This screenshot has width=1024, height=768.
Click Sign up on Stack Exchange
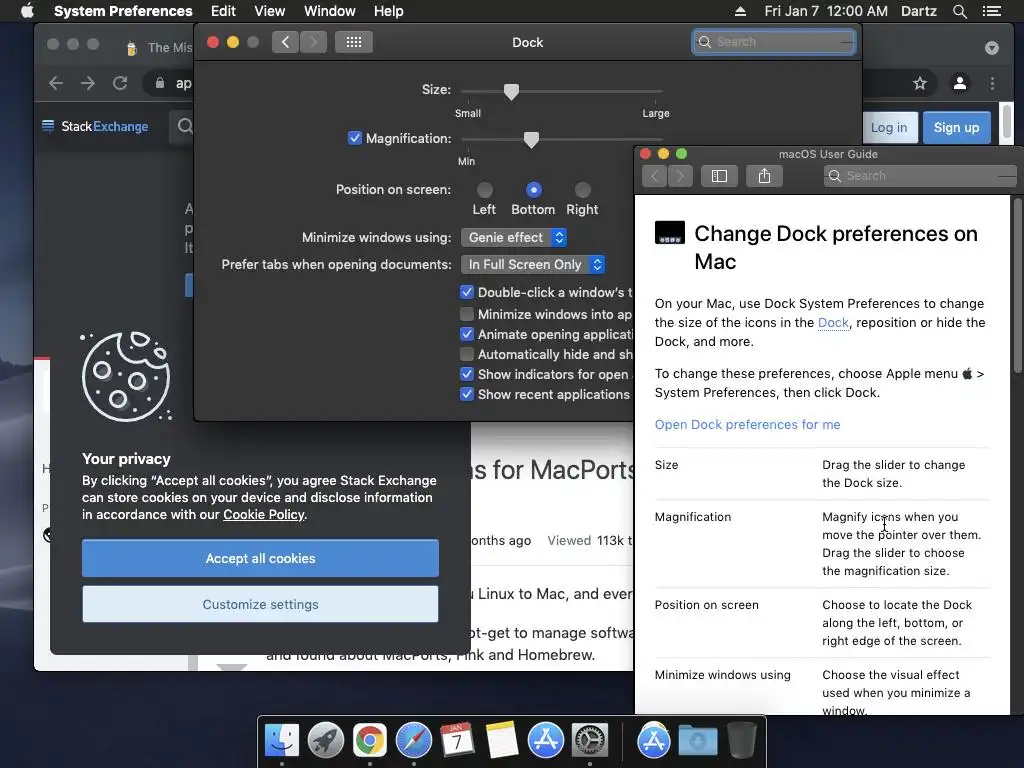click(x=957, y=127)
